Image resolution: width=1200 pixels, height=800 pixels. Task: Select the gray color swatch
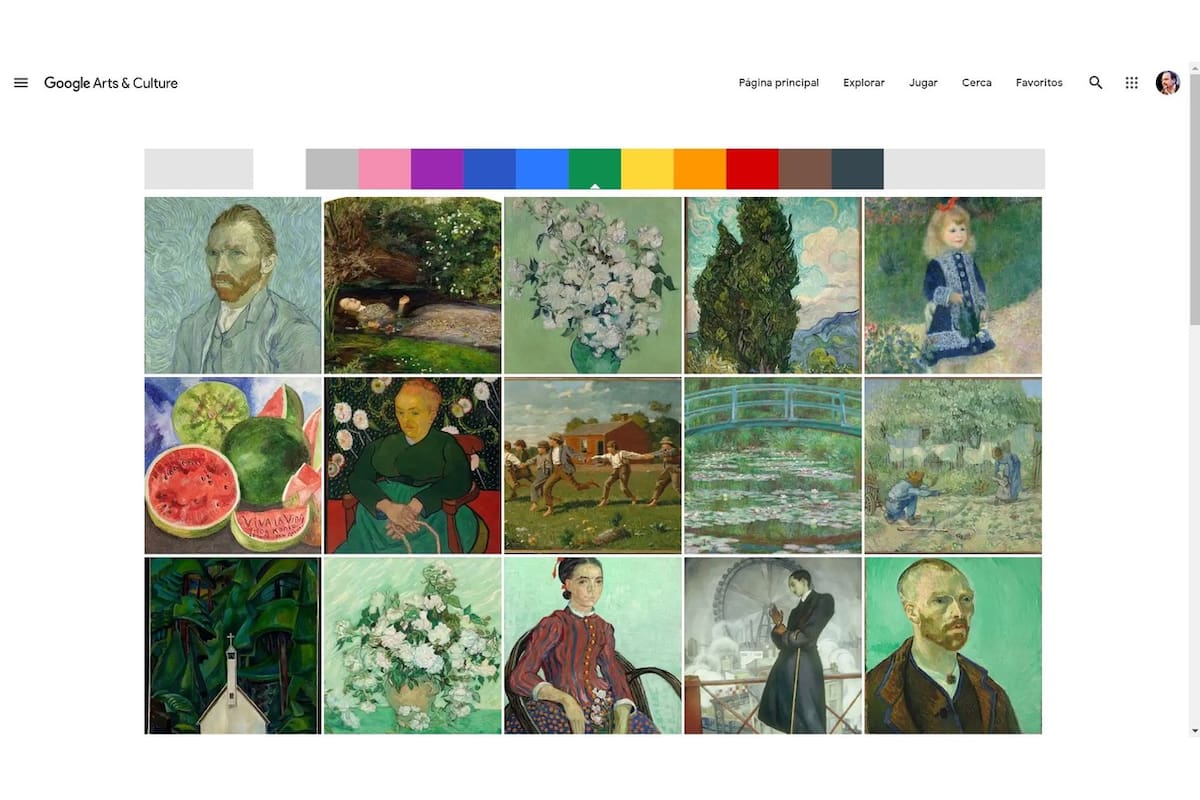pyautogui.click(x=332, y=169)
